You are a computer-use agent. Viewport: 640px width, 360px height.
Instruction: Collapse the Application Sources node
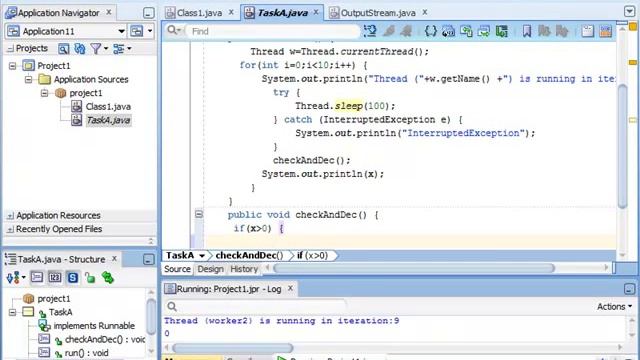(28, 80)
